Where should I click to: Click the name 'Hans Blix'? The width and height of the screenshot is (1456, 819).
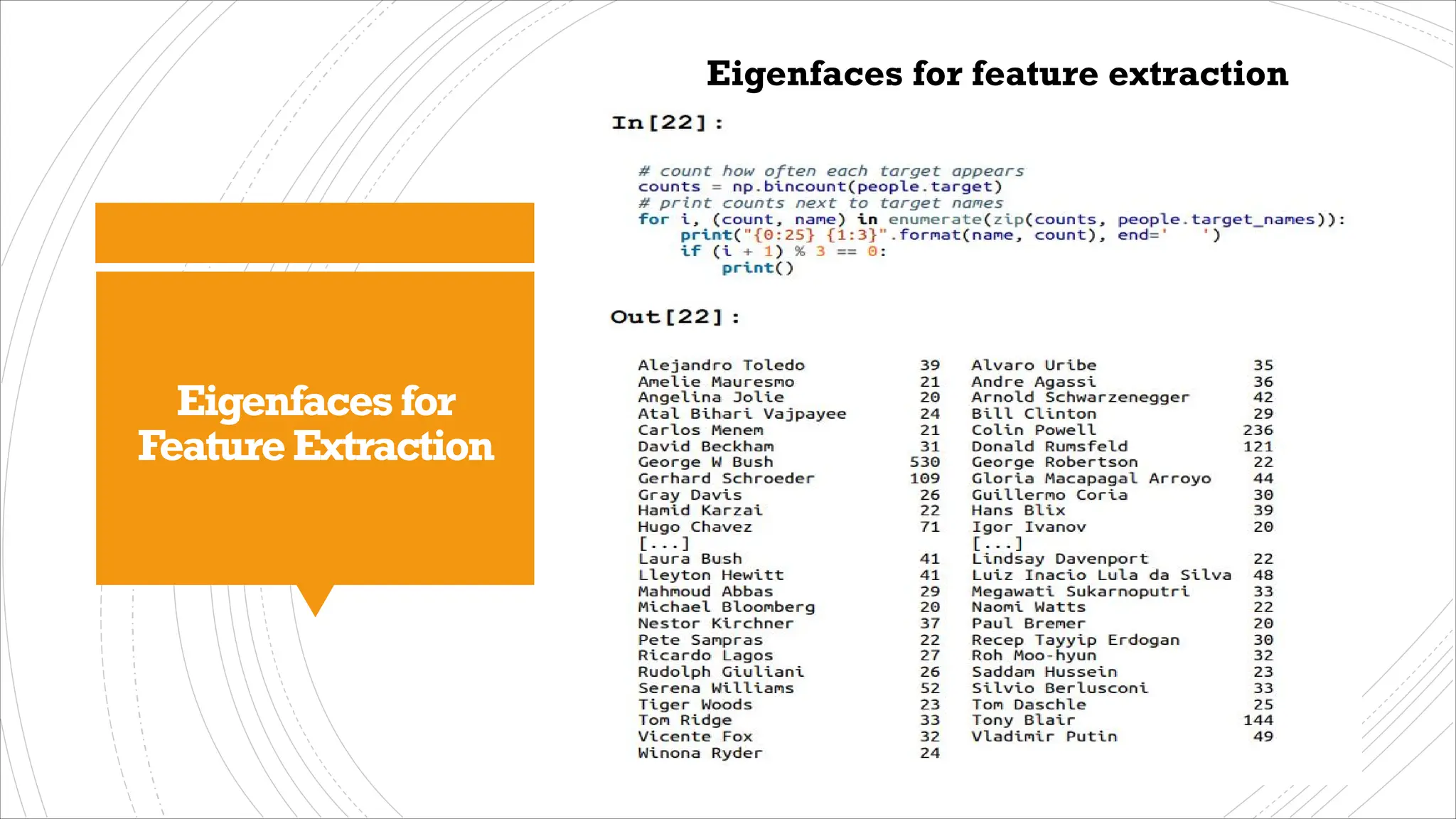1018,510
